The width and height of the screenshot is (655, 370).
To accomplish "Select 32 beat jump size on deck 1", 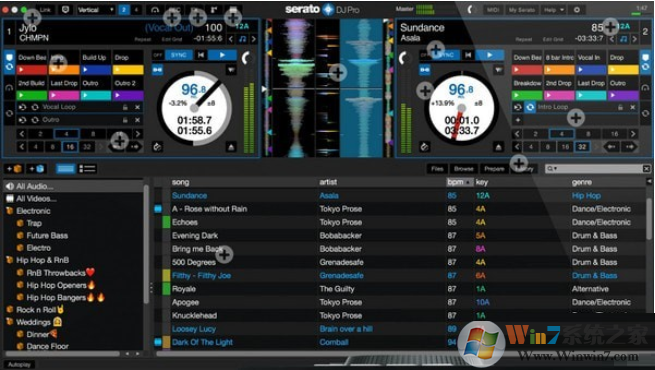I will (x=86, y=147).
